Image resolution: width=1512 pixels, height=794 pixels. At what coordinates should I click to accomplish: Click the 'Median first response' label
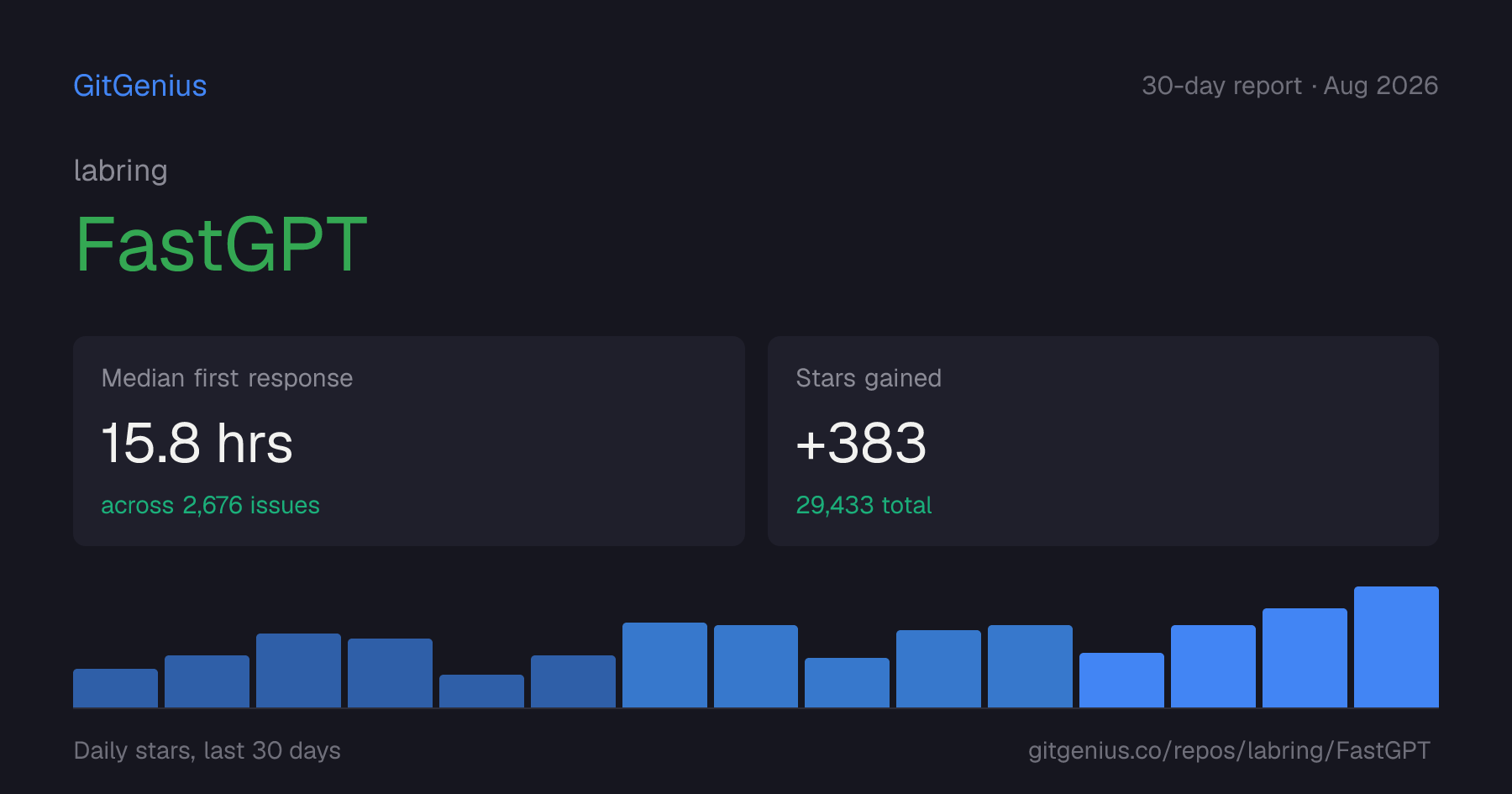click(227, 378)
